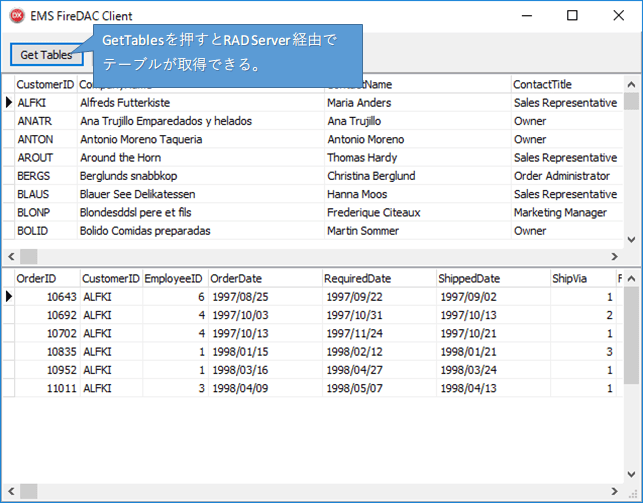Select the required date 1998/05/07 cell
The width and height of the screenshot is (643, 503).
[x=379, y=388]
